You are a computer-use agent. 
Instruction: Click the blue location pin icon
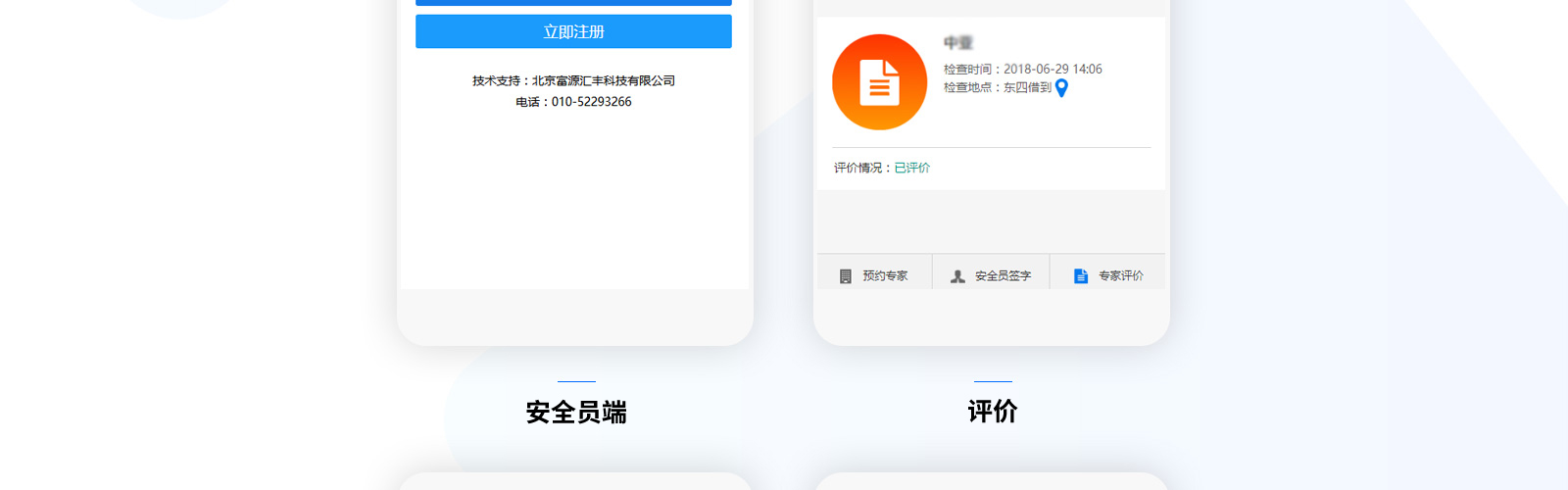1061,88
